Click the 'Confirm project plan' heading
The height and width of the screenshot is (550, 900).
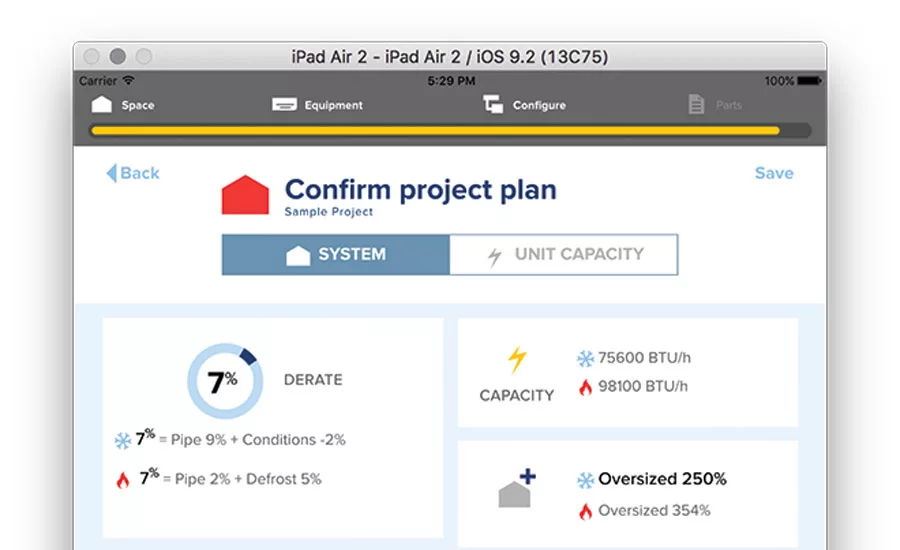coord(421,189)
